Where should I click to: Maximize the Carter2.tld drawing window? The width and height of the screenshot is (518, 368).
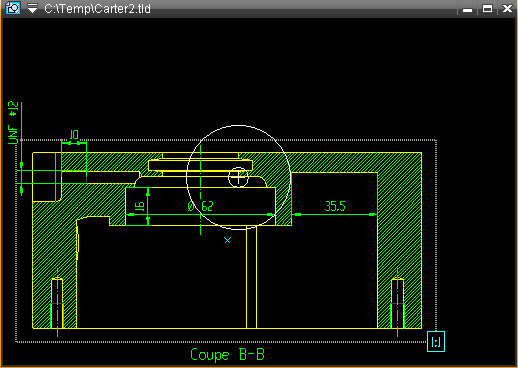pos(487,8)
